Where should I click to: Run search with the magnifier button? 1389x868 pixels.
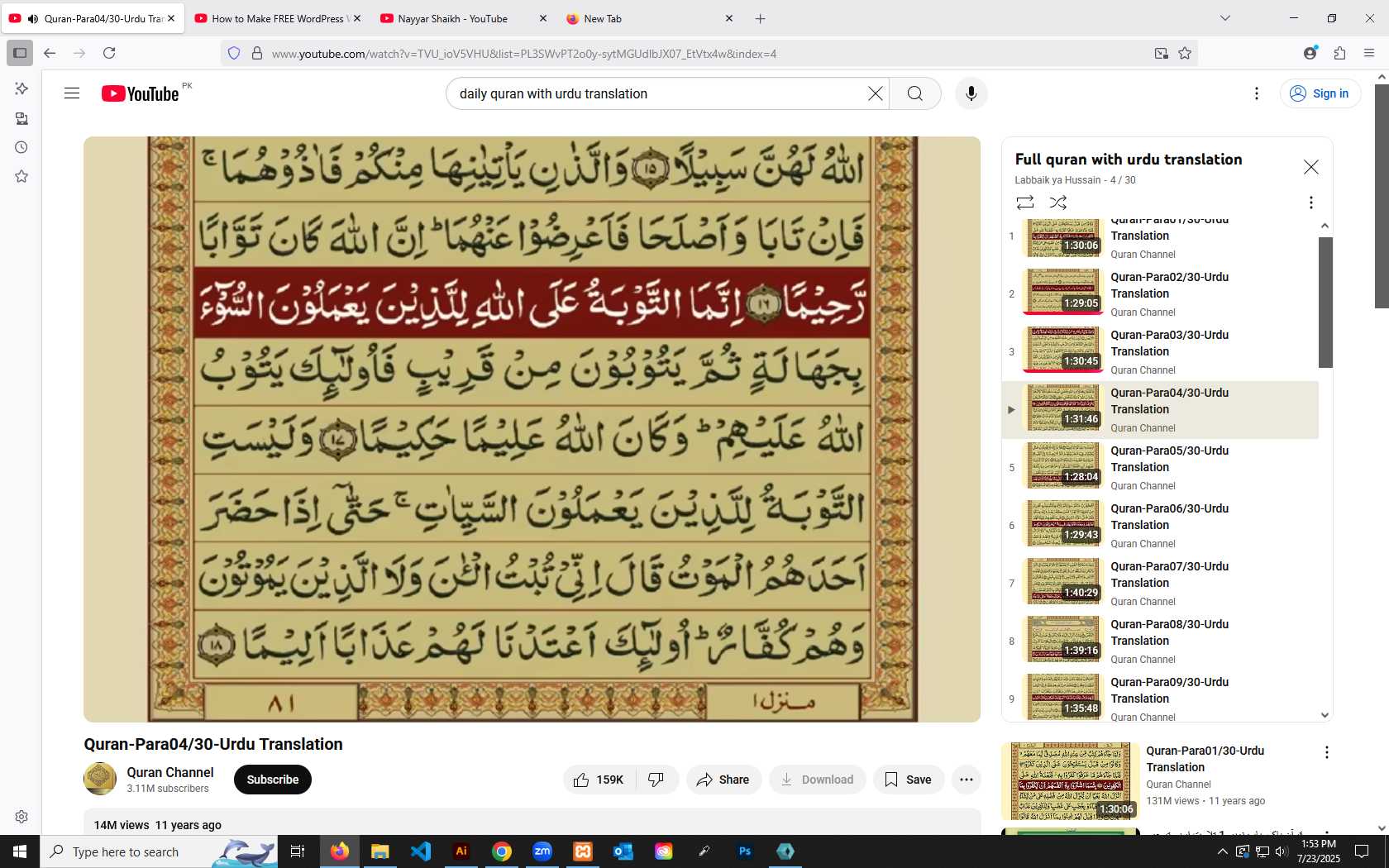[x=914, y=93]
